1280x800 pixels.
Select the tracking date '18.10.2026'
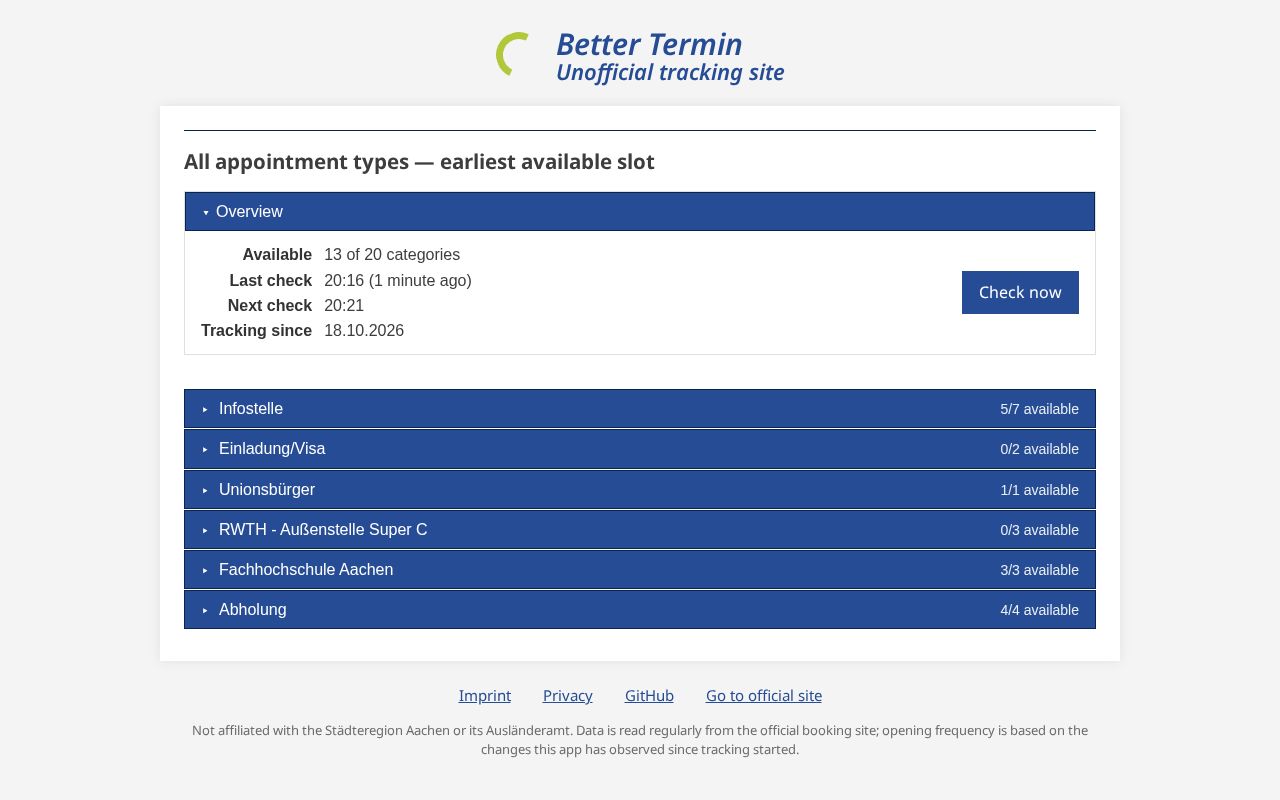(x=364, y=331)
